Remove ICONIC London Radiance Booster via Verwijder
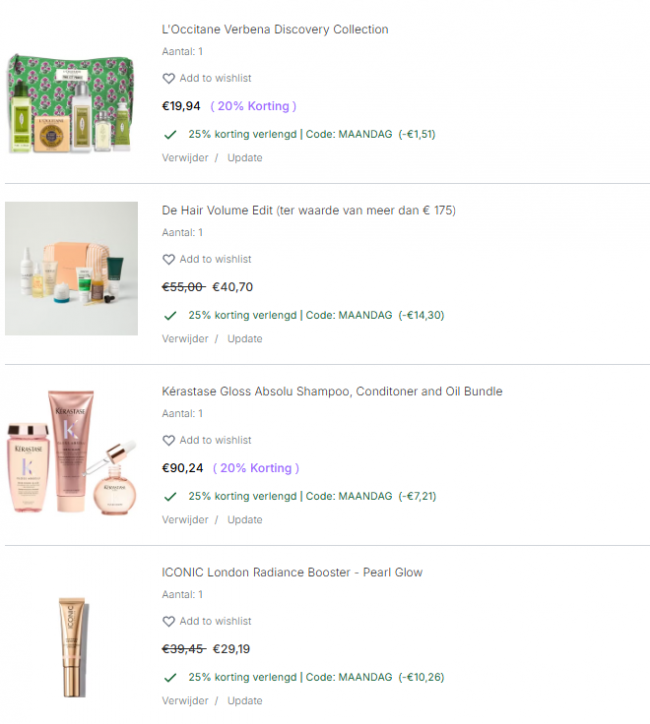 (x=185, y=701)
